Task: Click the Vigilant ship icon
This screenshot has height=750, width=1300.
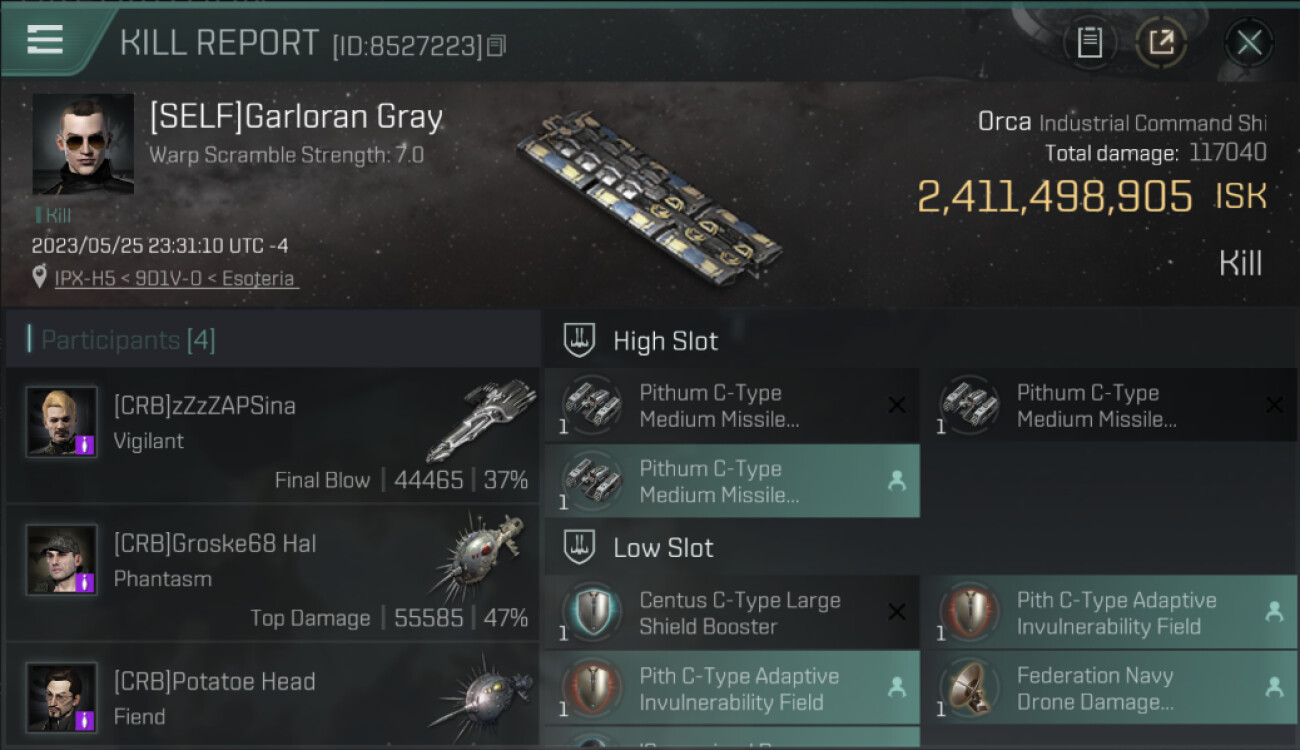Action: click(x=480, y=420)
